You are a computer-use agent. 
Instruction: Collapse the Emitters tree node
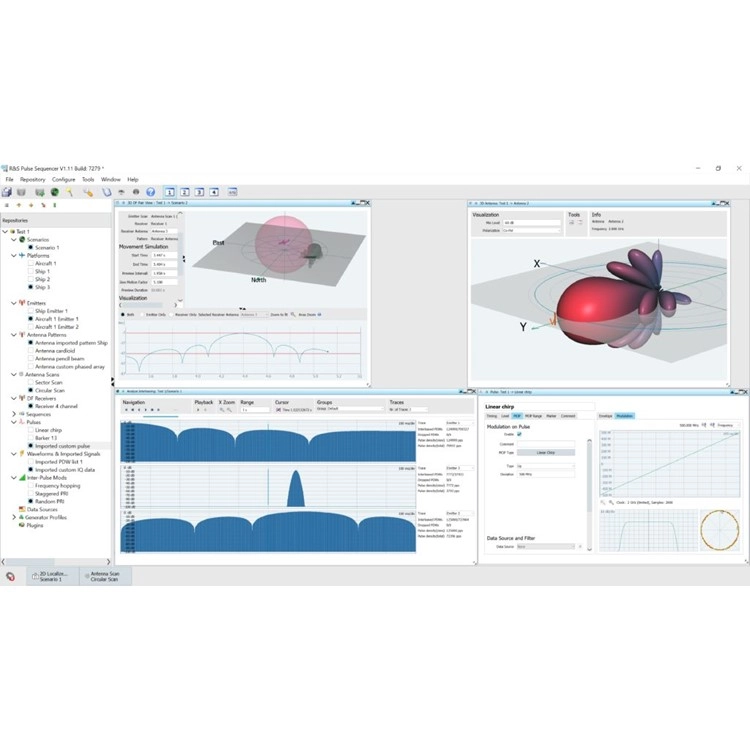[14, 303]
